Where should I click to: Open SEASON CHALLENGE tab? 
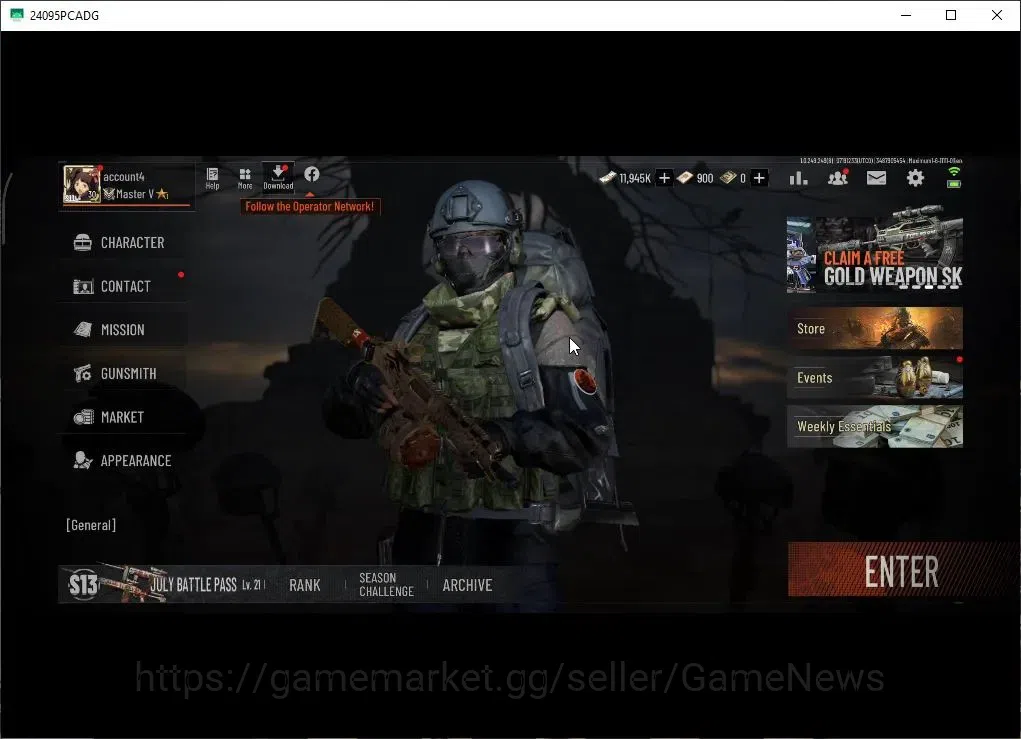(386, 585)
